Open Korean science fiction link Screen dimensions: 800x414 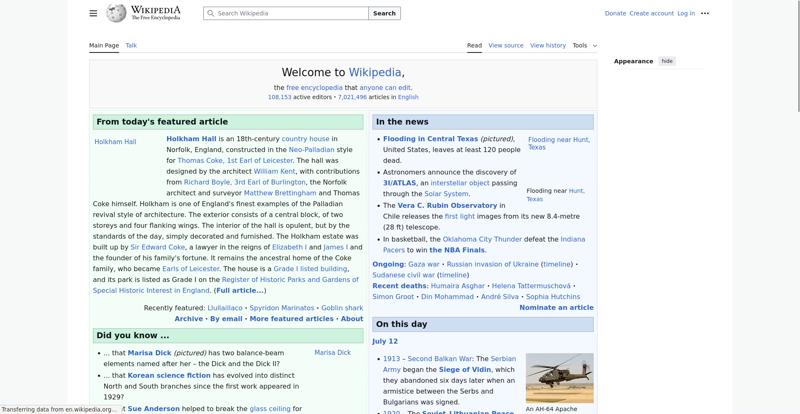[169, 375]
